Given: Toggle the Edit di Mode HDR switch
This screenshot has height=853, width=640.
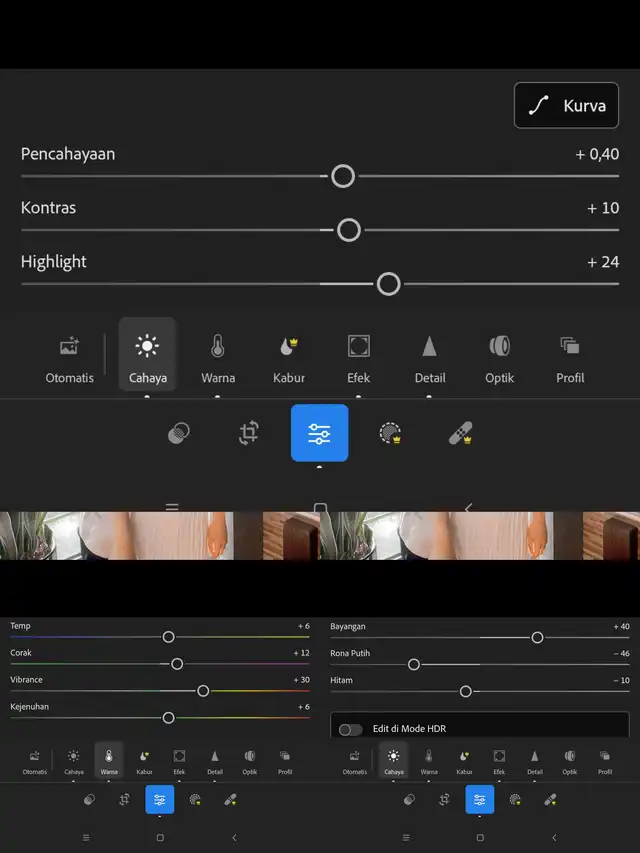Looking at the screenshot, I should coord(350,730).
